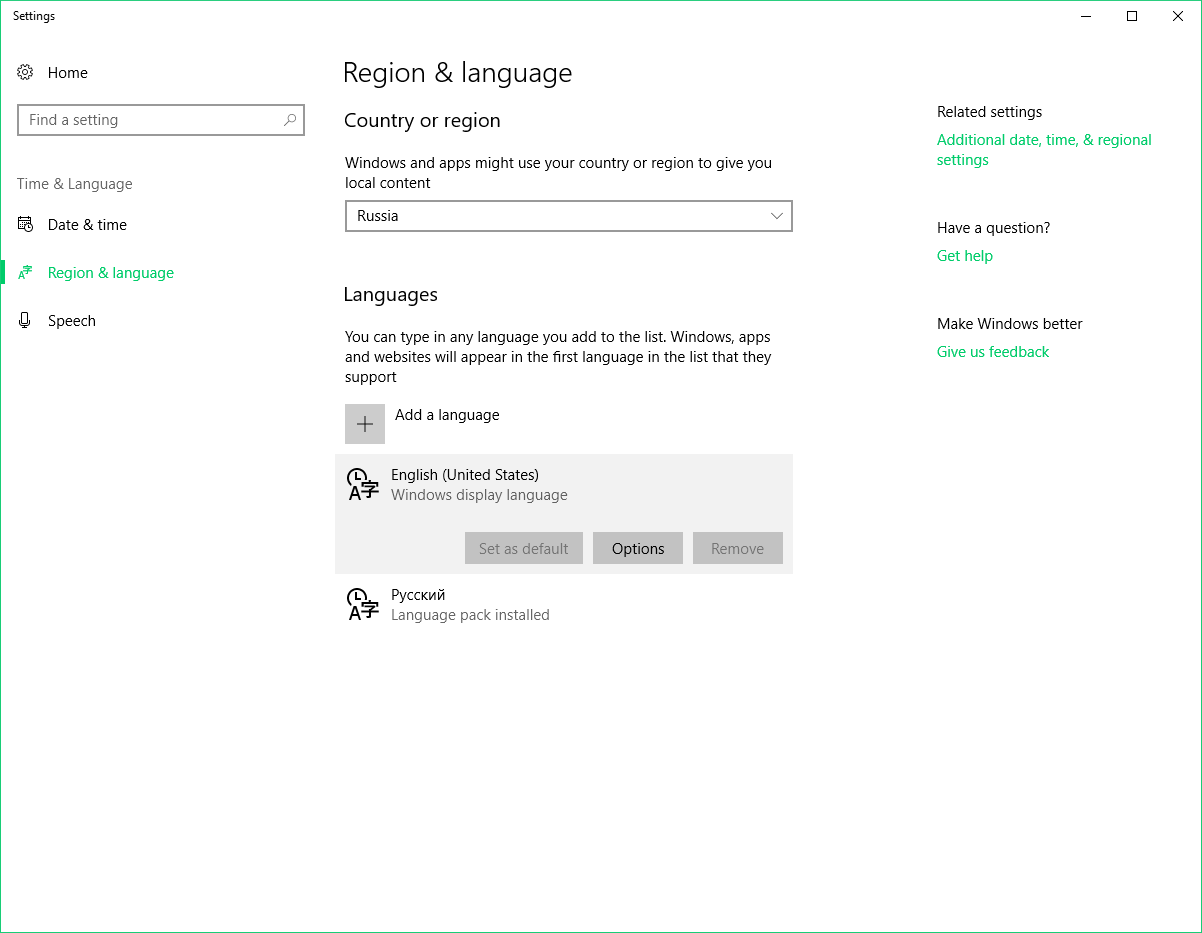Click the Date & time calendar icon
1202x933 pixels.
point(26,224)
